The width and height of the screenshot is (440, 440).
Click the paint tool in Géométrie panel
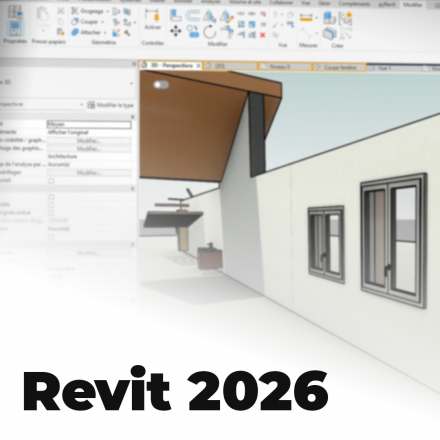(116, 33)
